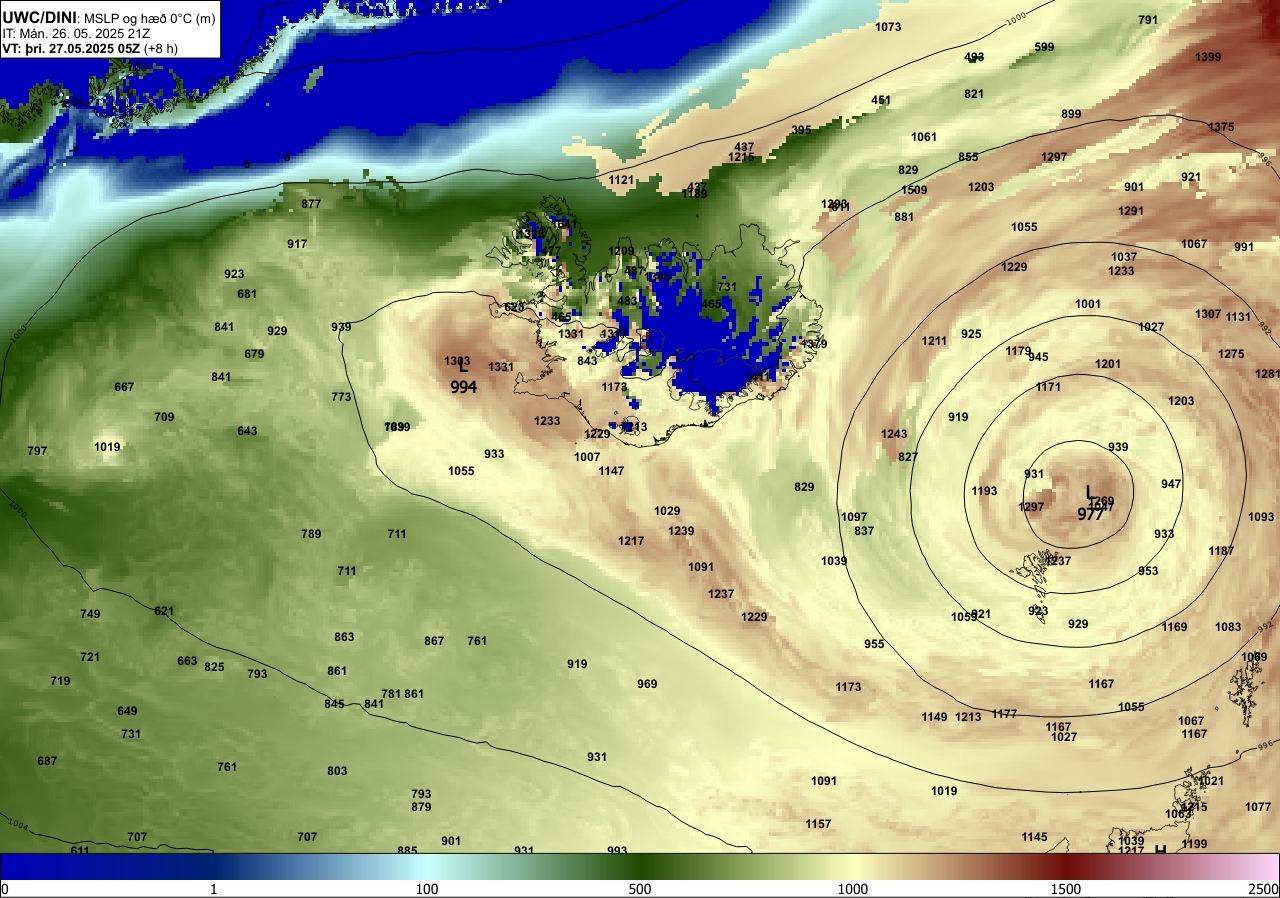
Task: Click the height value 1379
Action: 814,344
